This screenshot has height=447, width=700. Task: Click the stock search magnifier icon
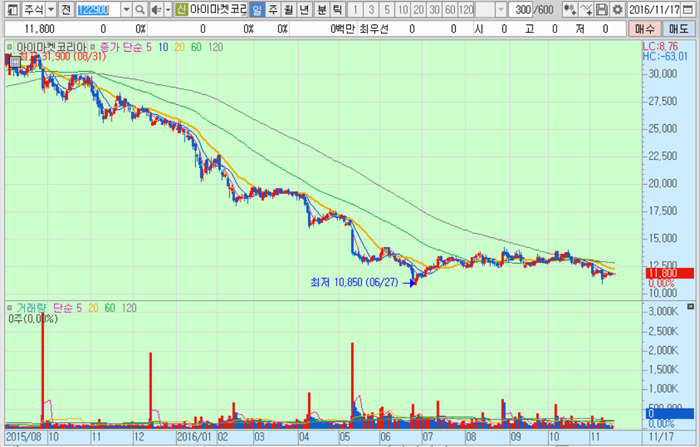click(140, 9)
